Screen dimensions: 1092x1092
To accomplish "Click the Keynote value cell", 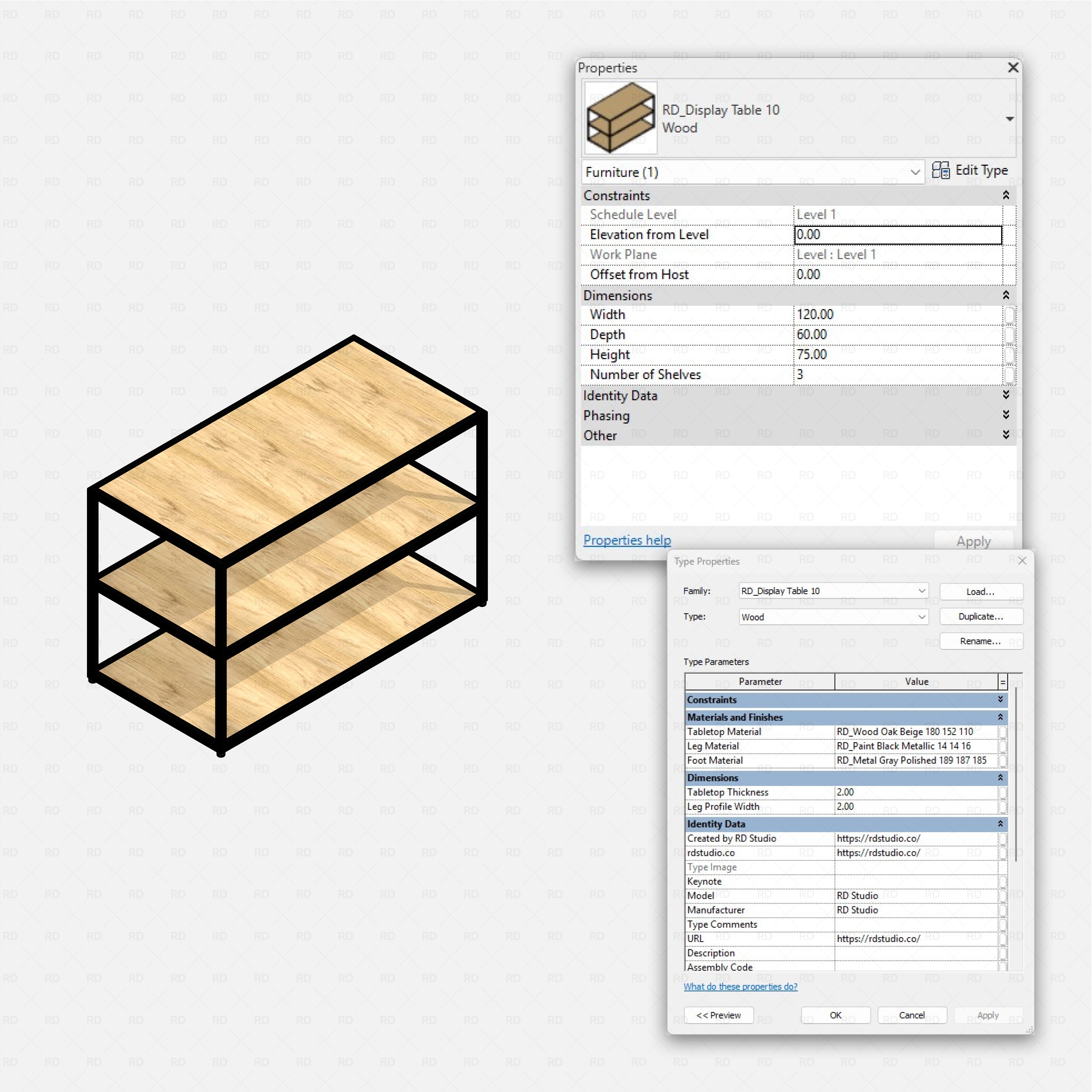I will pyautogui.click(x=916, y=881).
